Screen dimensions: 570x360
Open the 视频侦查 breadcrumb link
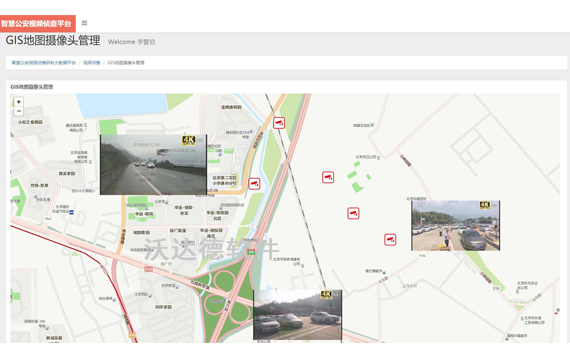[x=92, y=63]
